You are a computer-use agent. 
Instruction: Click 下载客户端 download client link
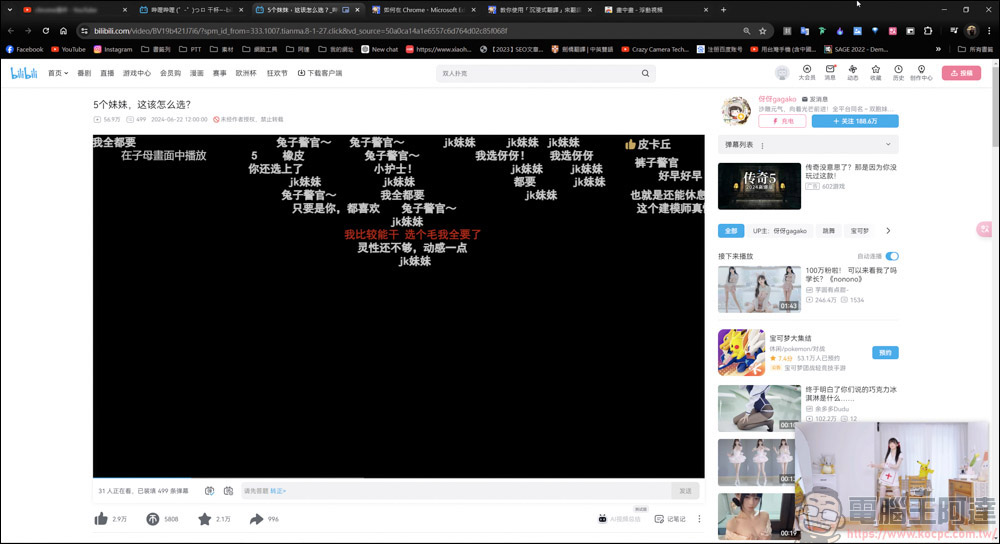[320, 73]
